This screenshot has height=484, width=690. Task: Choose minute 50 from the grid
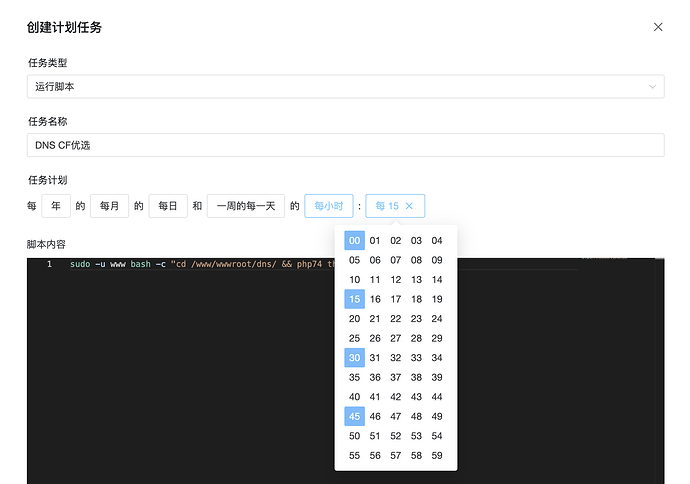(355, 436)
